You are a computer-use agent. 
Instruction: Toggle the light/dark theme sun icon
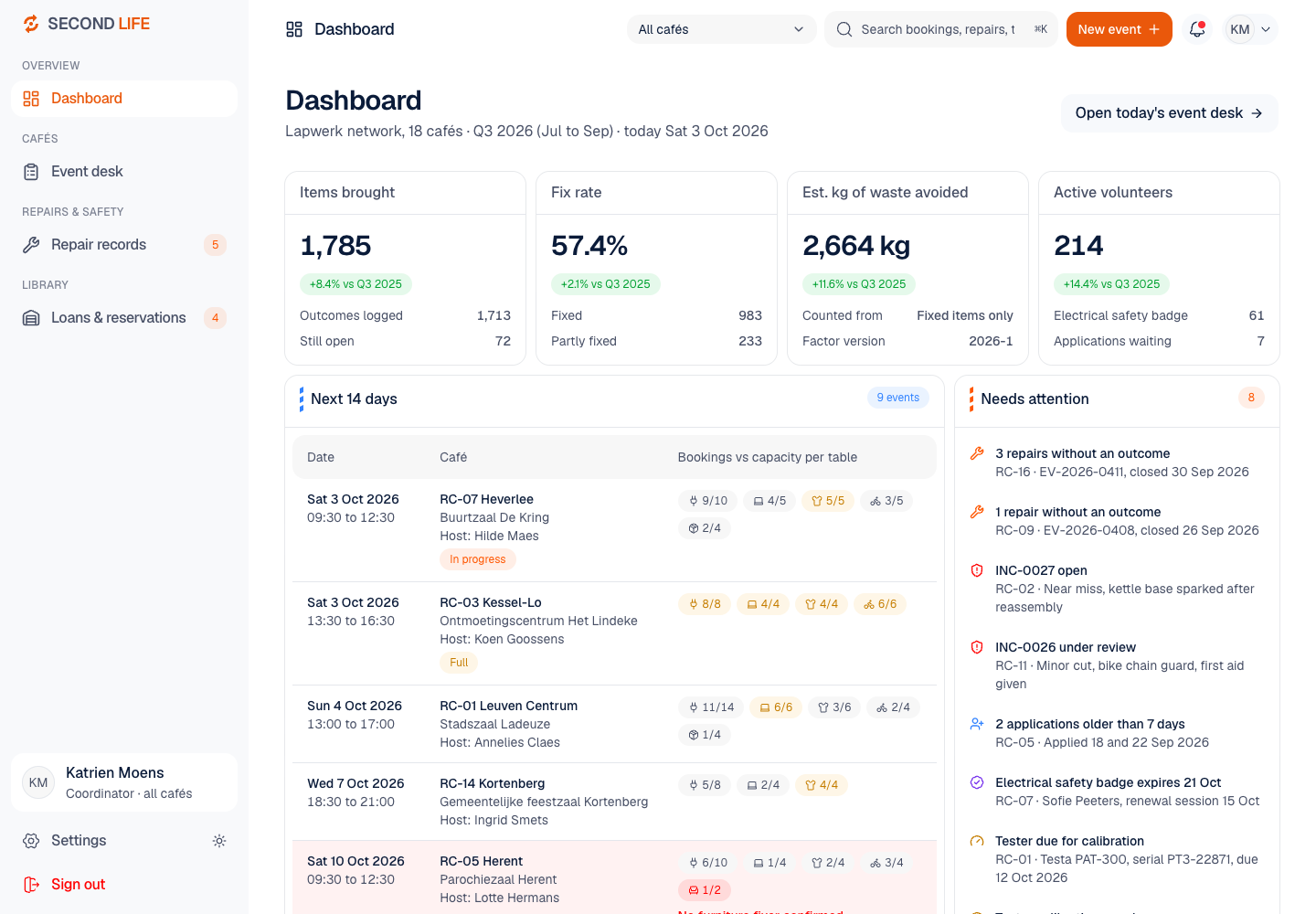pyautogui.click(x=219, y=841)
